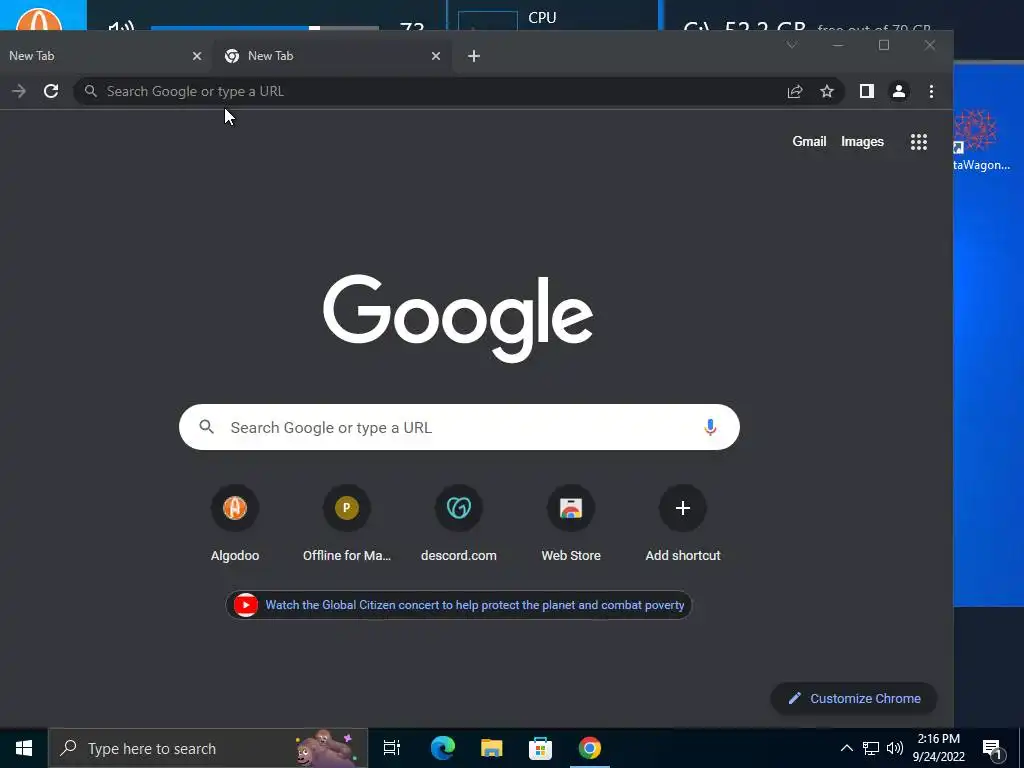This screenshot has height=768, width=1024.
Task: Open the taWagon desktop shortcut
Action: [982, 140]
